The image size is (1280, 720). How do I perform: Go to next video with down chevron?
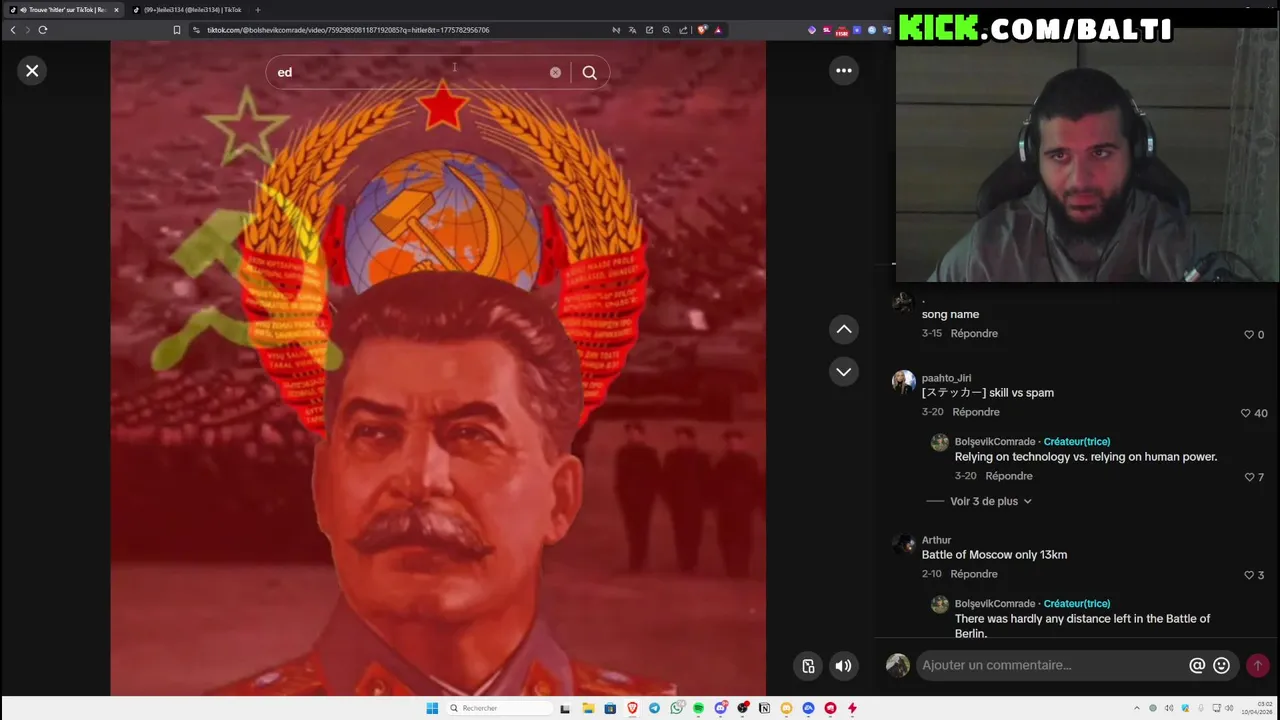(844, 371)
